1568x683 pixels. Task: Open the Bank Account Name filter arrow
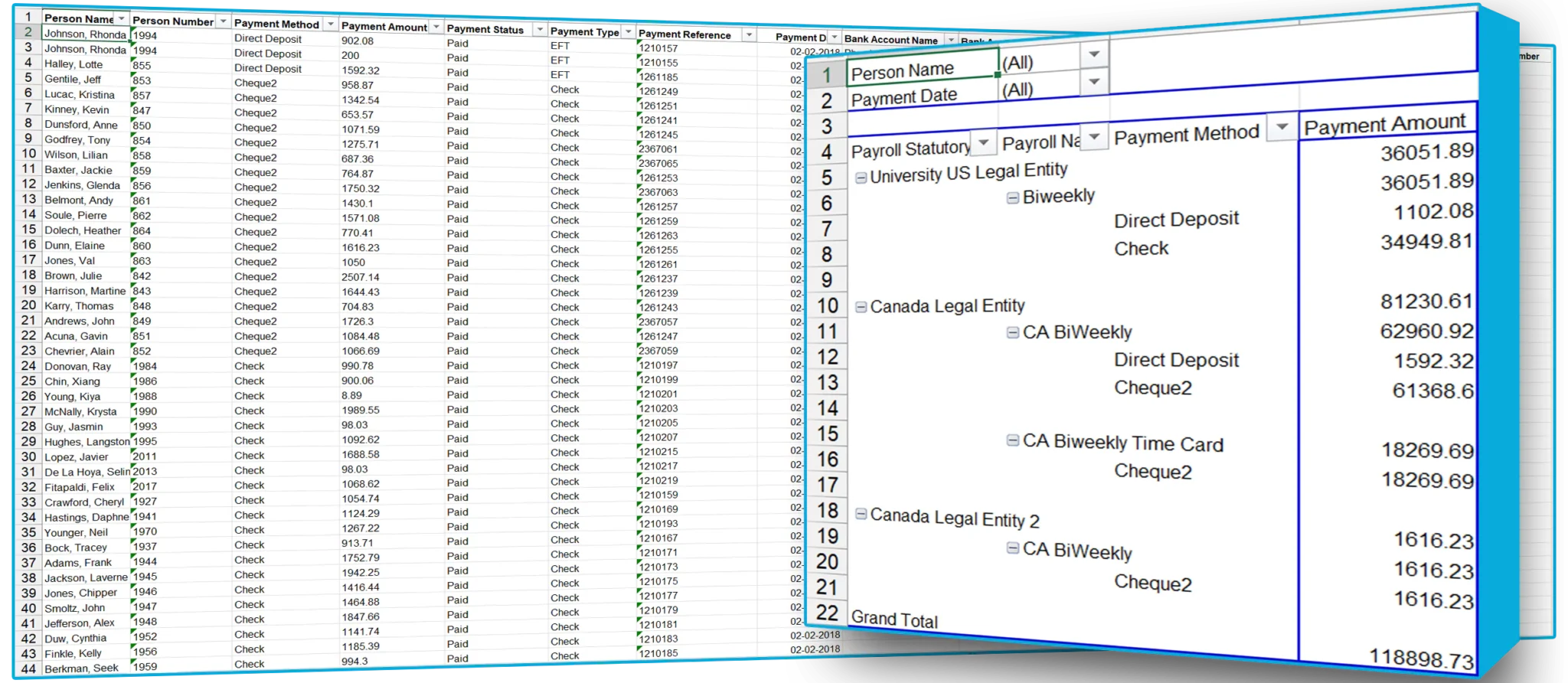pos(951,40)
